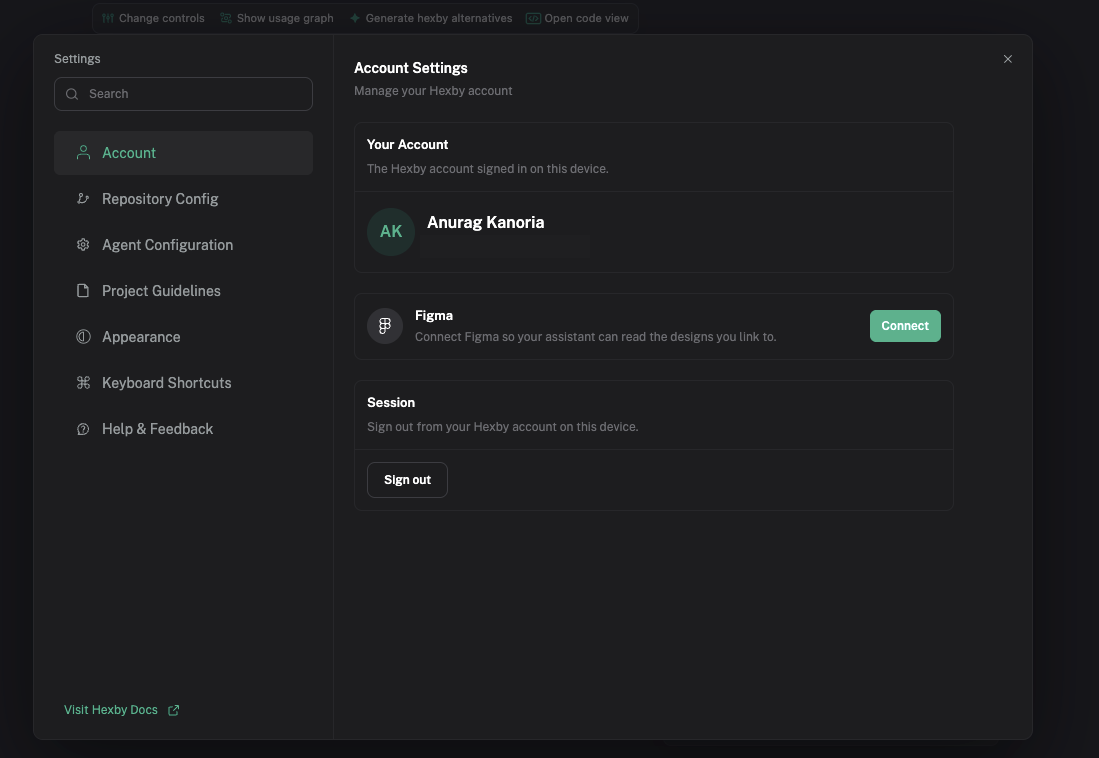The width and height of the screenshot is (1099, 758).
Task: Click 'The Hexby account signed in' description
Action: (488, 169)
